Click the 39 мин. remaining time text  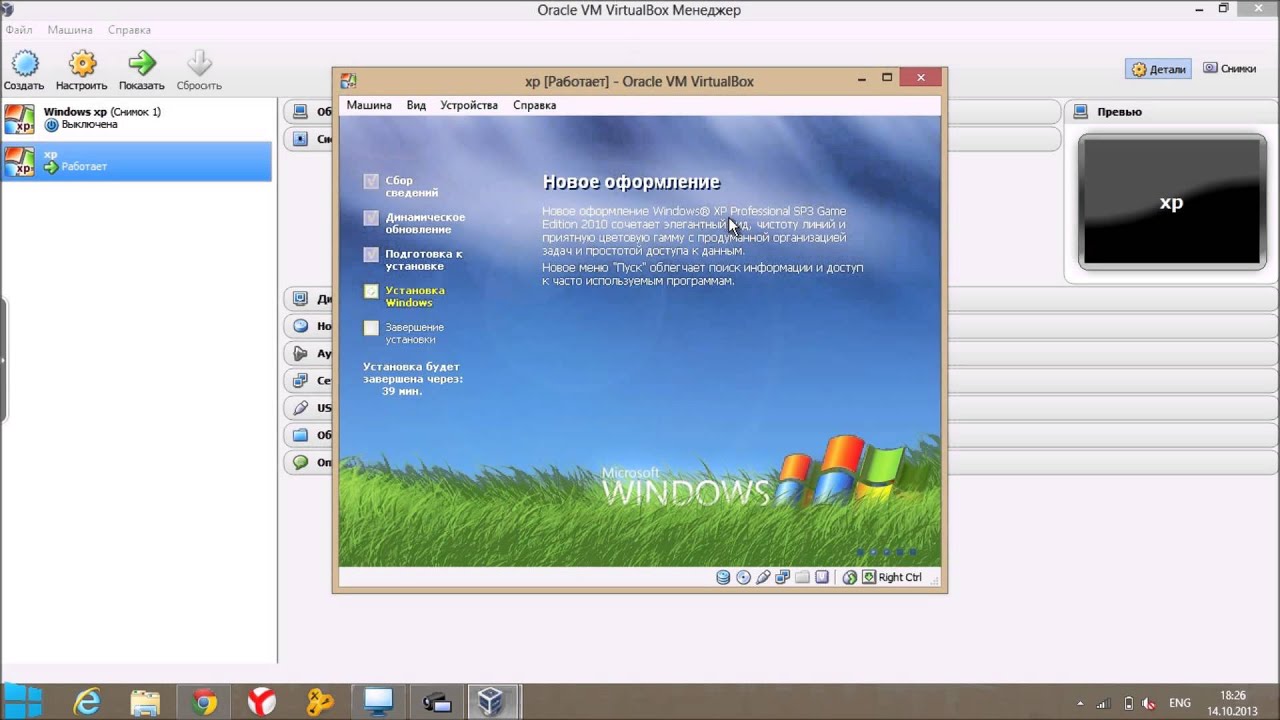(401, 391)
